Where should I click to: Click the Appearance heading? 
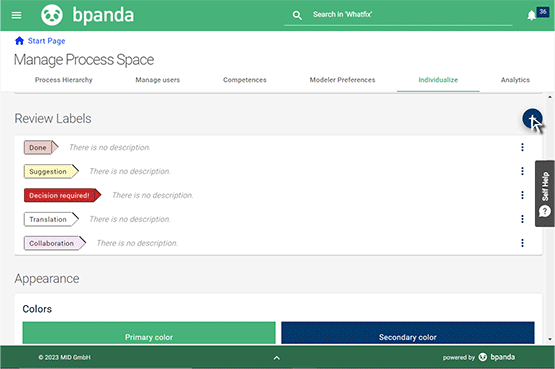[x=47, y=279]
